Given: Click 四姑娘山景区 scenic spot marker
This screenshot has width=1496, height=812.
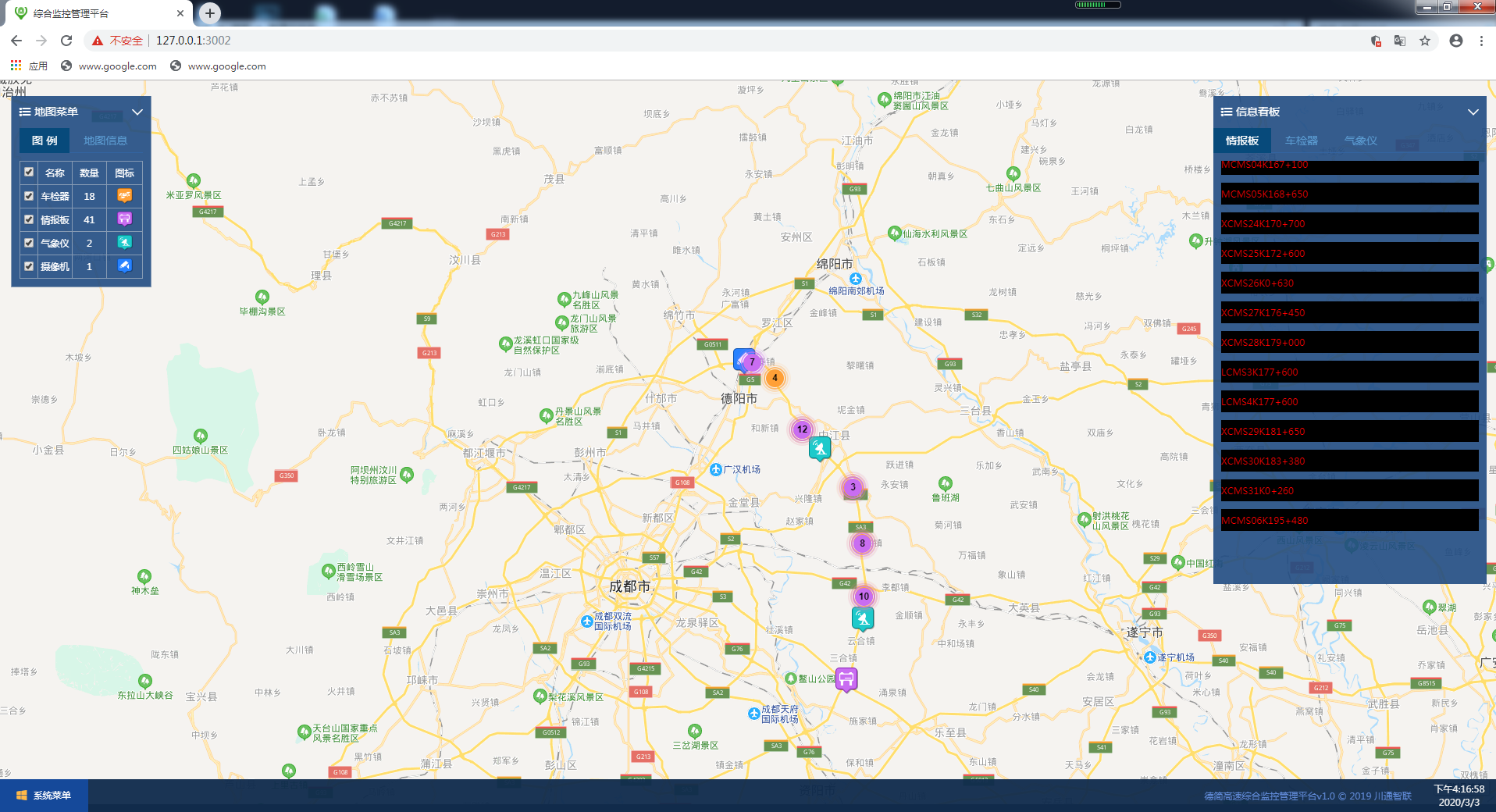Looking at the screenshot, I should click(x=201, y=436).
